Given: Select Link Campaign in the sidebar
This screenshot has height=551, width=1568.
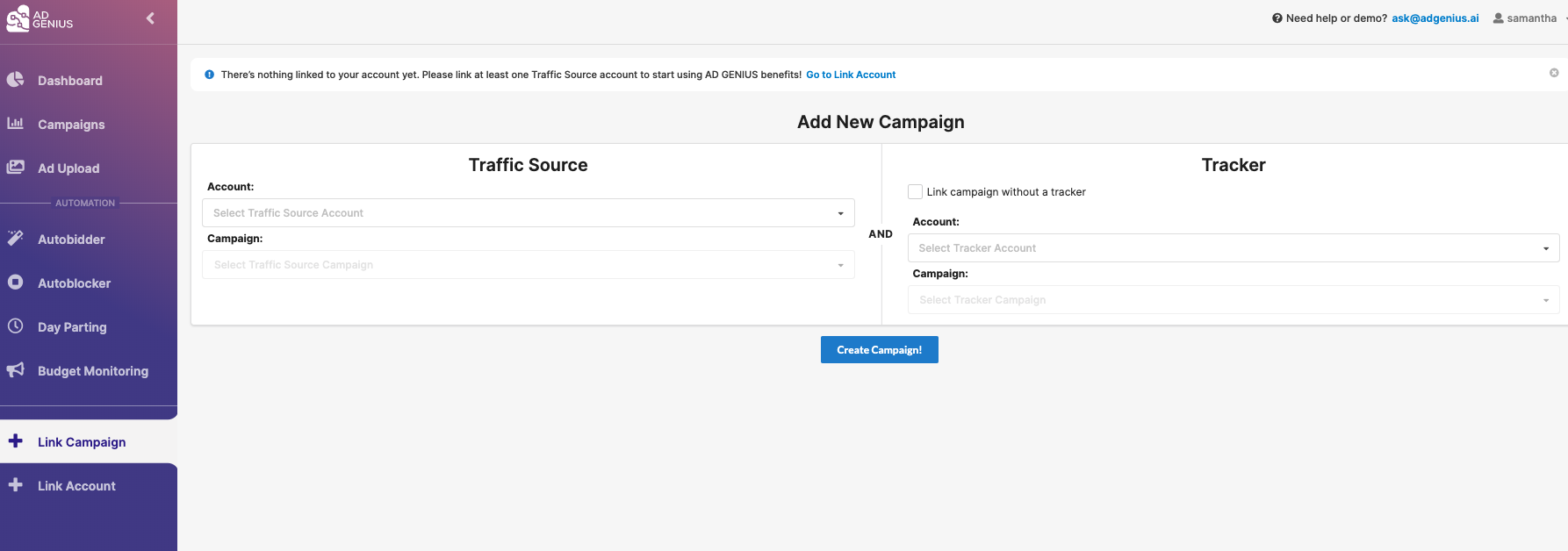Looking at the screenshot, I should pyautogui.click(x=89, y=442).
